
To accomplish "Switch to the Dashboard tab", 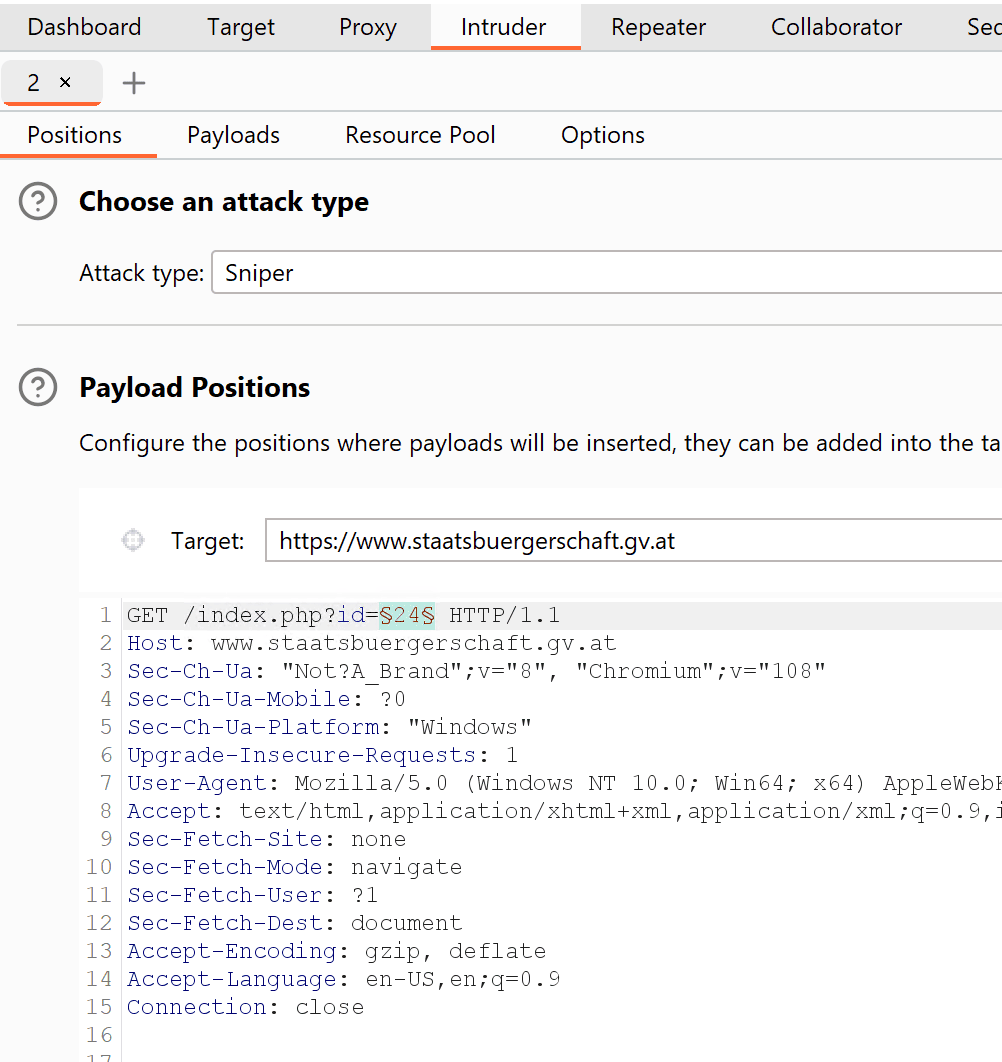I will [x=84, y=27].
